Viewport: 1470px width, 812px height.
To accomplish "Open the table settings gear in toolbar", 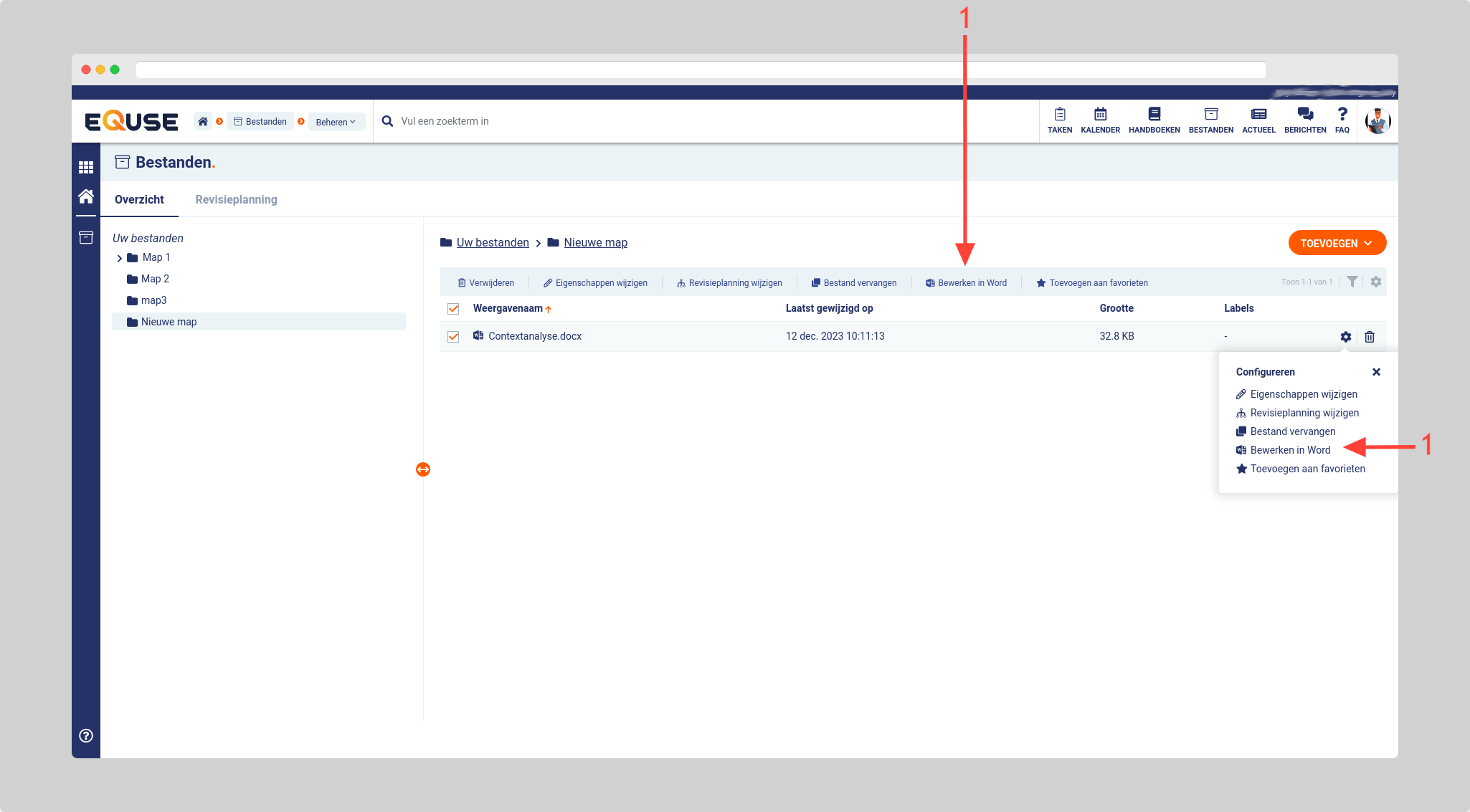I will (1376, 282).
